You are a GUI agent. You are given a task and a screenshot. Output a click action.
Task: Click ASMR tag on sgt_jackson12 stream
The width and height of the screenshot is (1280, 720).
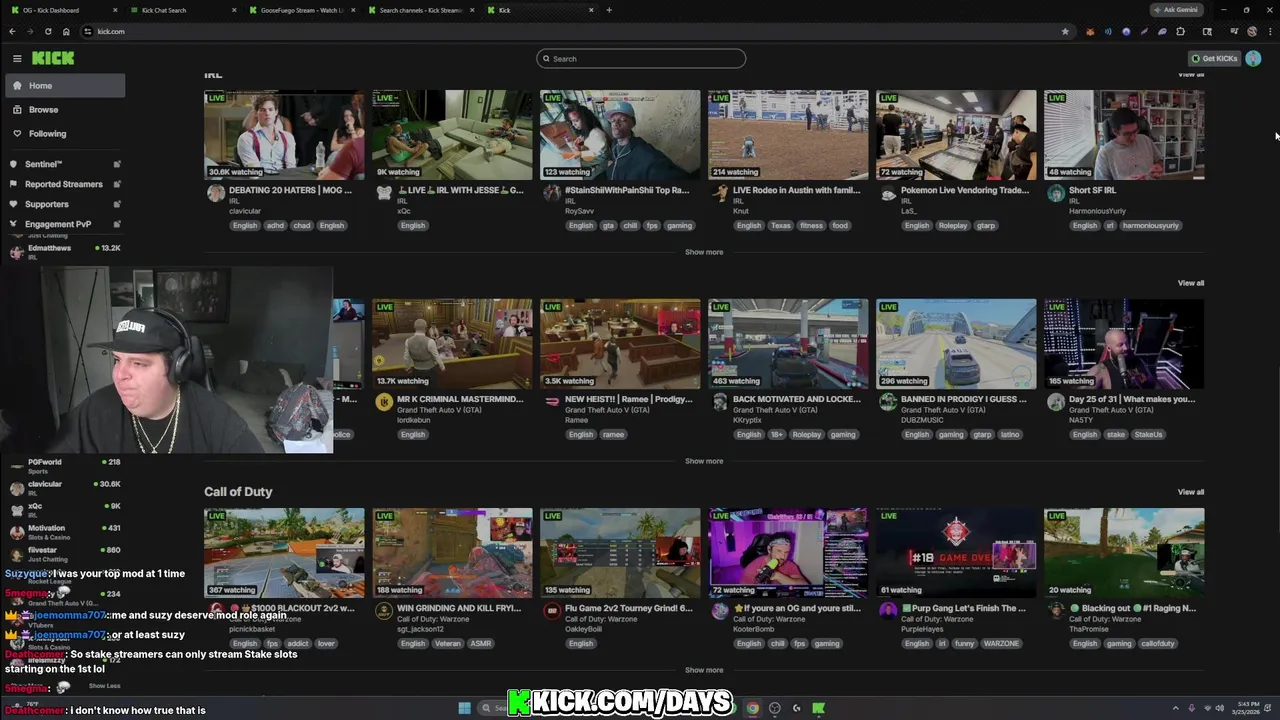(x=481, y=643)
